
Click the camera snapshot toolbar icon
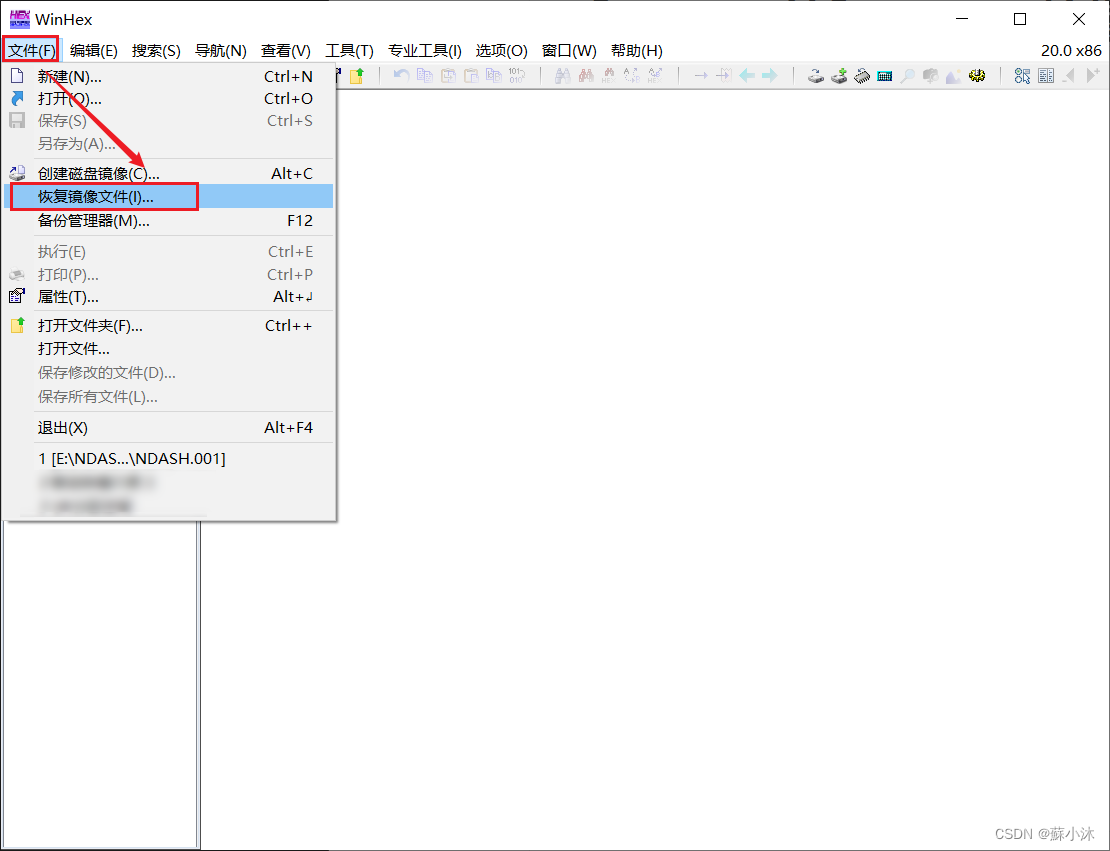click(x=930, y=75)
